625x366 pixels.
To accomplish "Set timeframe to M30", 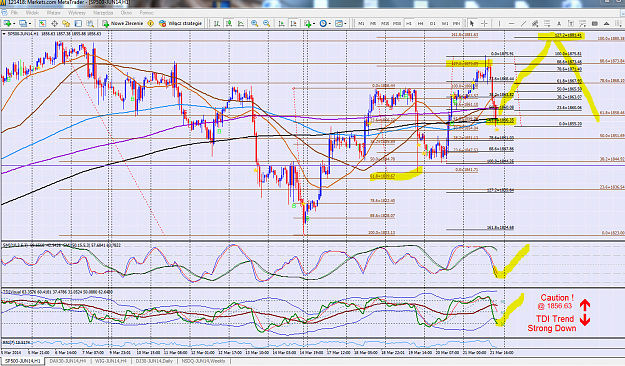I will tap(397, 24).
